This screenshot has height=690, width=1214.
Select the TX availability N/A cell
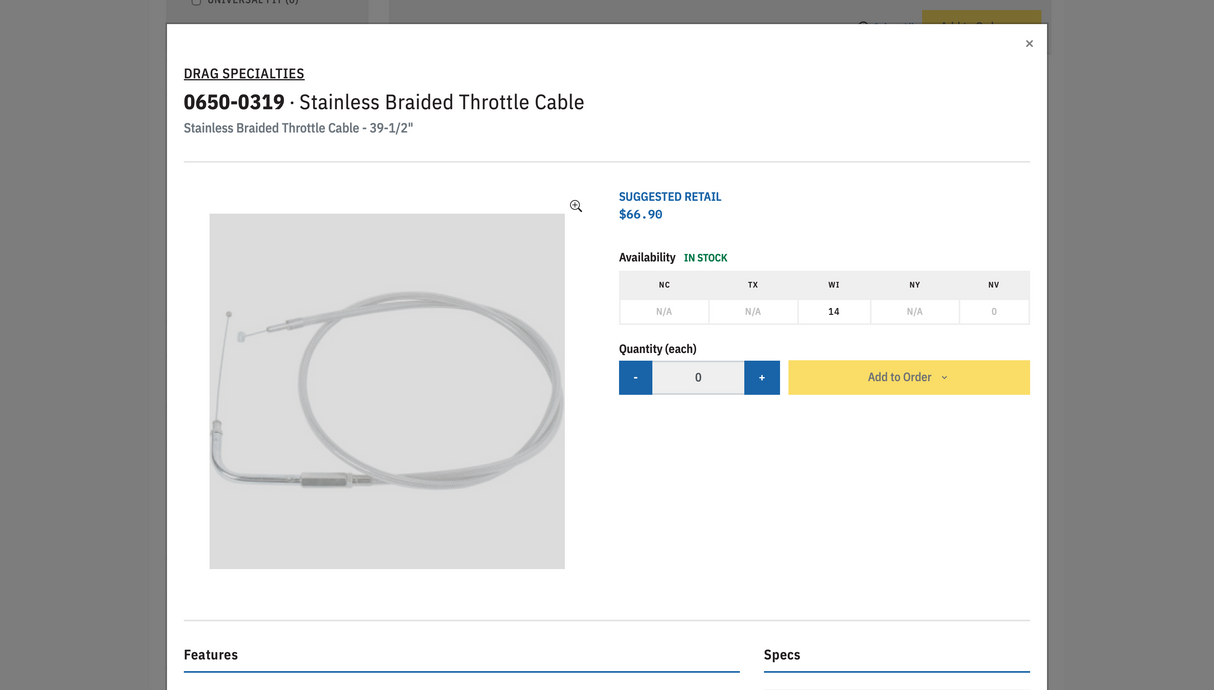click(x=753, y=312)
